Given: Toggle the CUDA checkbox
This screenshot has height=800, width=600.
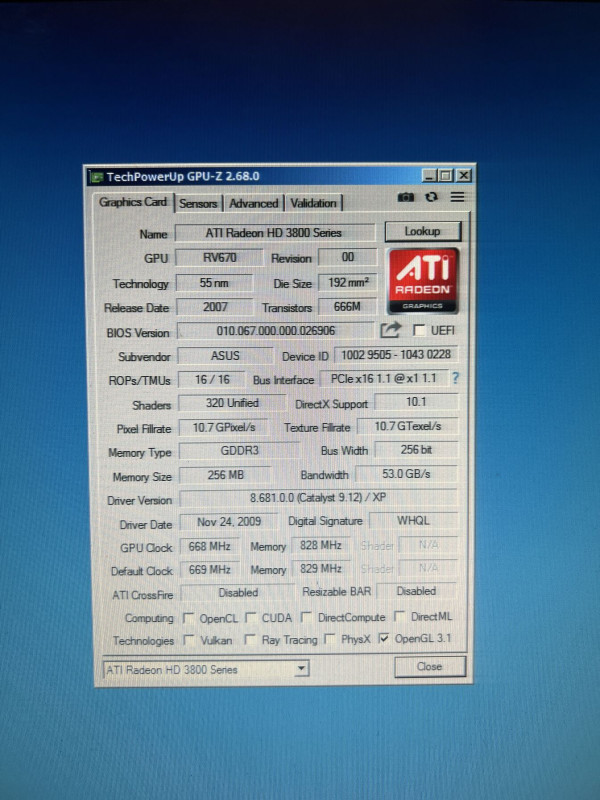Looking at the screenshot, I should (x=251, y=617).
